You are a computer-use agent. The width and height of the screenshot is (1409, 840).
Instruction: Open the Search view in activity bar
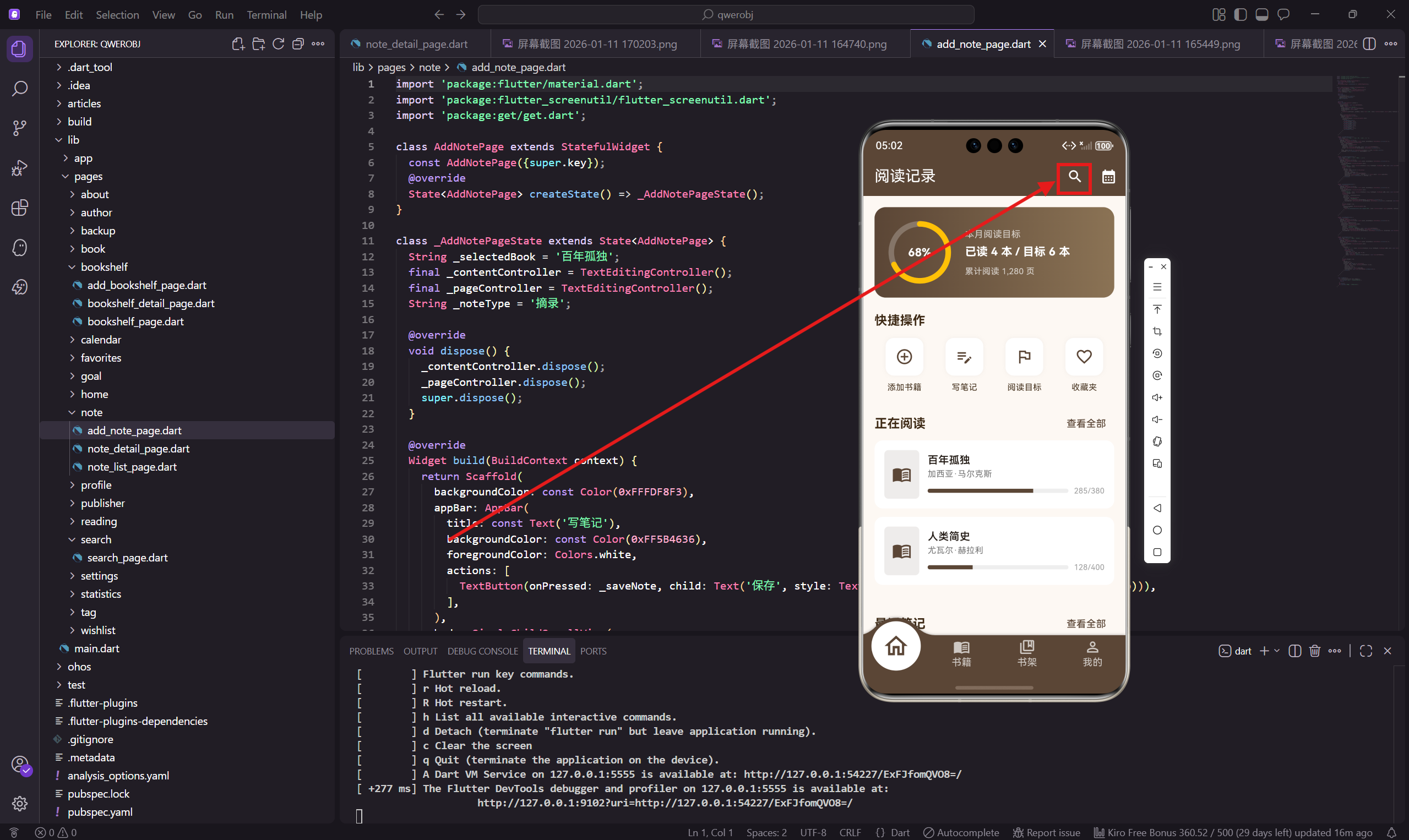pyautogui.click(x=19, y=89)
